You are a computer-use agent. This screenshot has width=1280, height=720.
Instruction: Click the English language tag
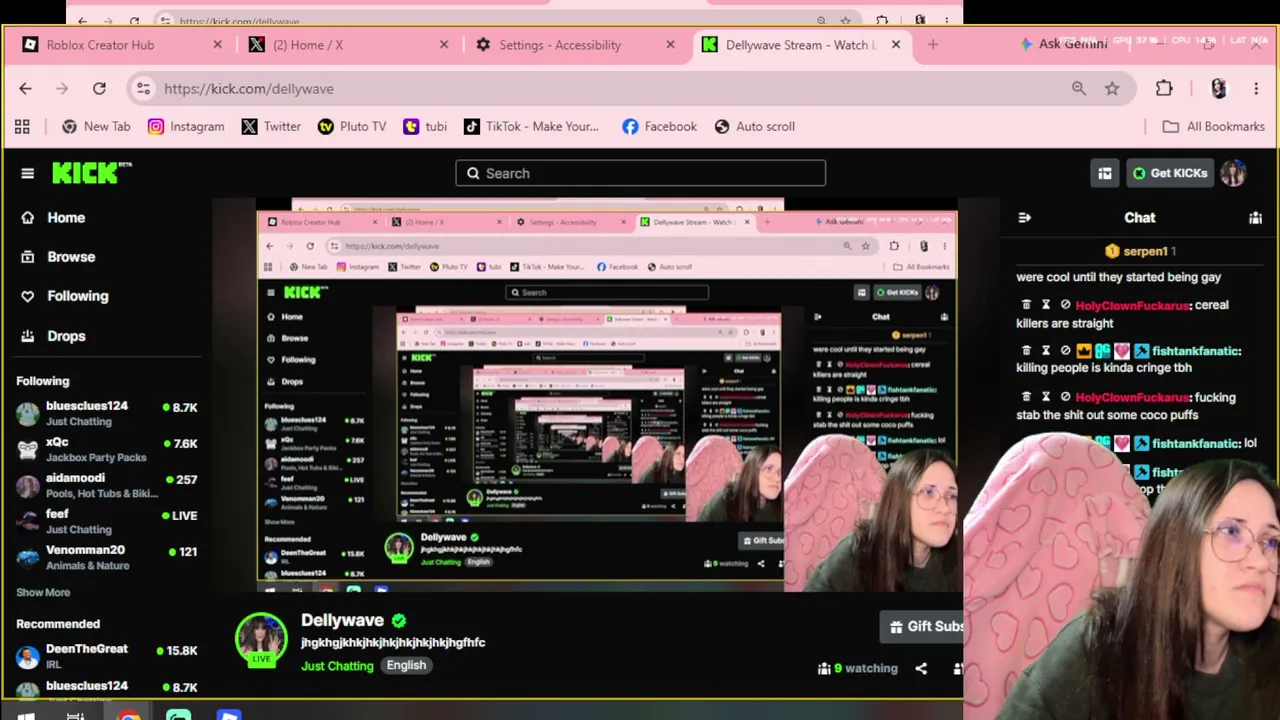(x=406, y=666)
